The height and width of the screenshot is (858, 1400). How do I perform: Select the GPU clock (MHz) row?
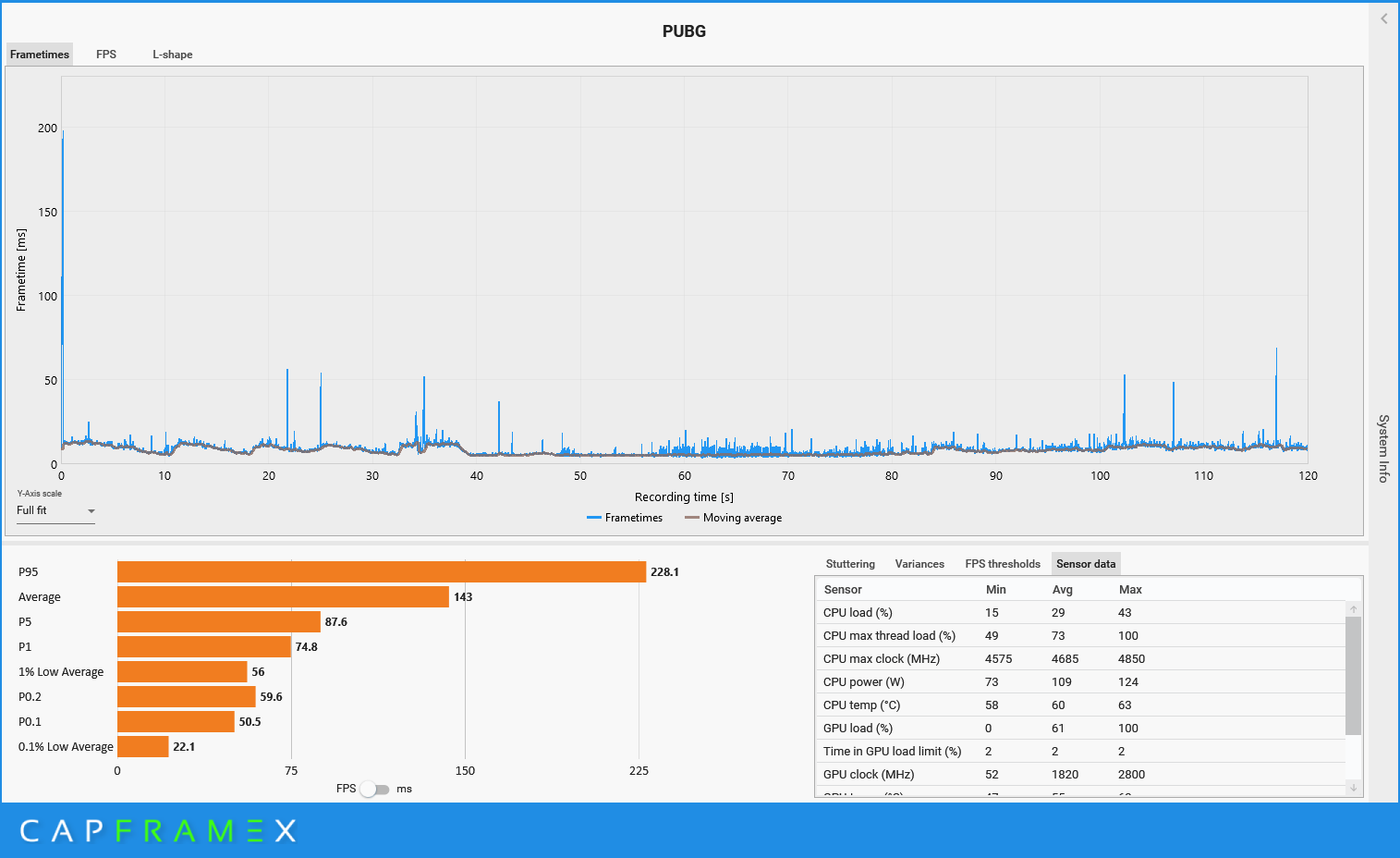(x=1081, y=775)
